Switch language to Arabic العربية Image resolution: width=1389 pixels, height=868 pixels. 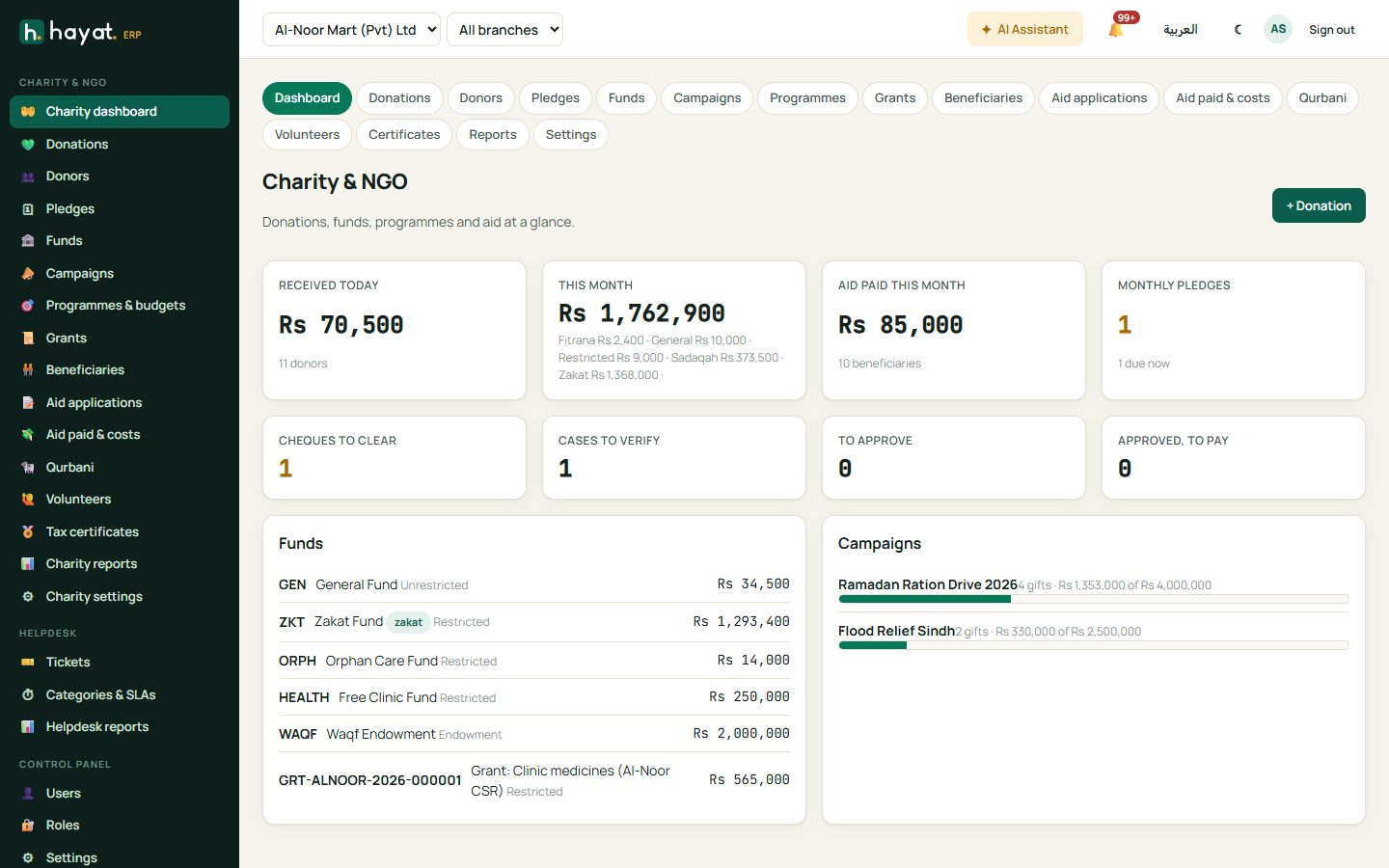coord(1180,30)
